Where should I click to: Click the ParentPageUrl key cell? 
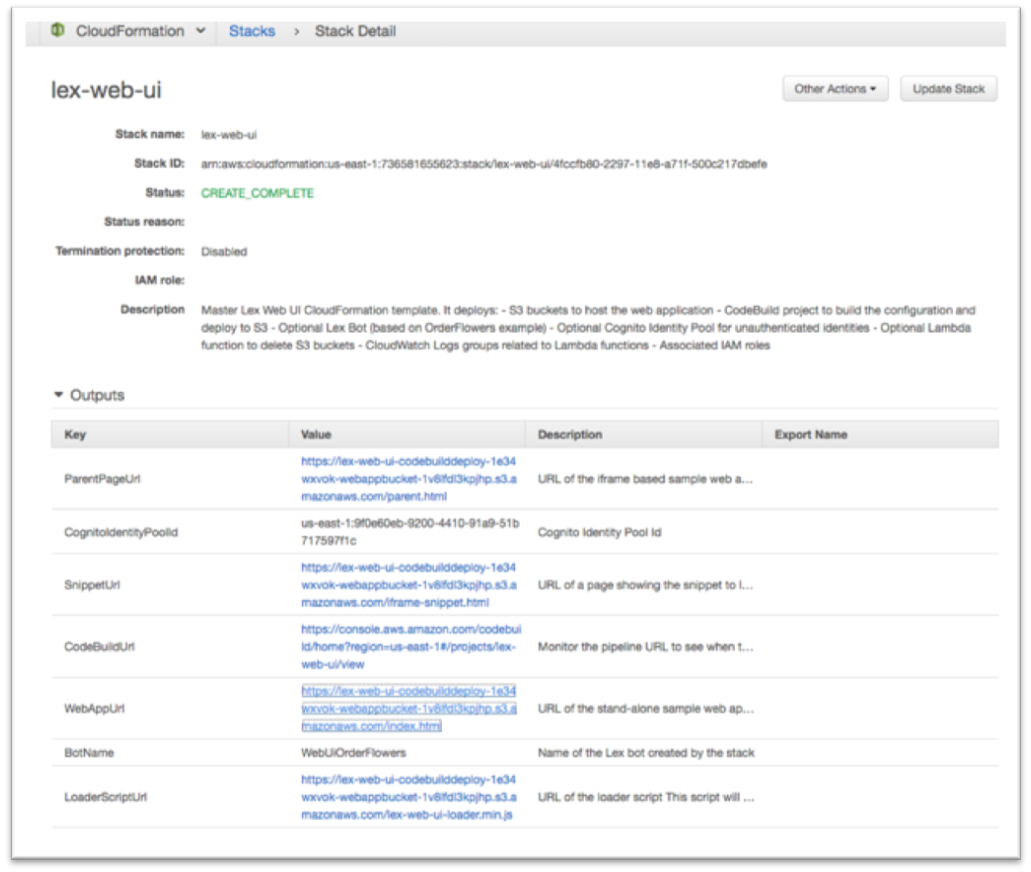click(x=103, y=479)
